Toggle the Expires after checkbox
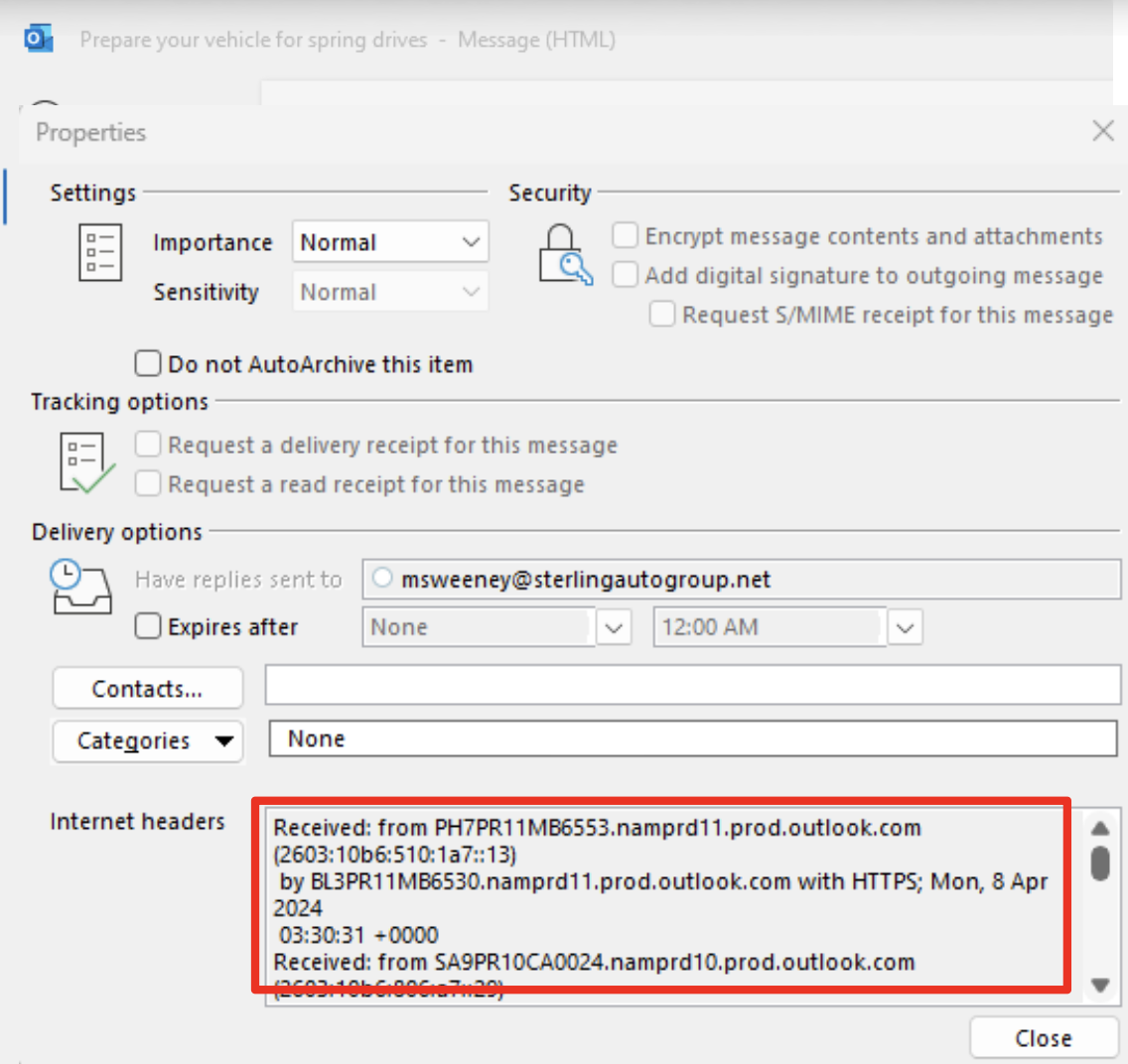 pyautogui.click(x=148, y=626)
